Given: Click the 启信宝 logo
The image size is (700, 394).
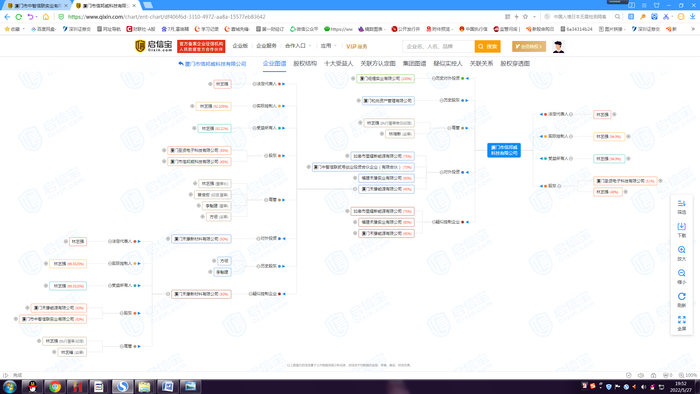Looking at the screenshot, I should coord(154,46).
